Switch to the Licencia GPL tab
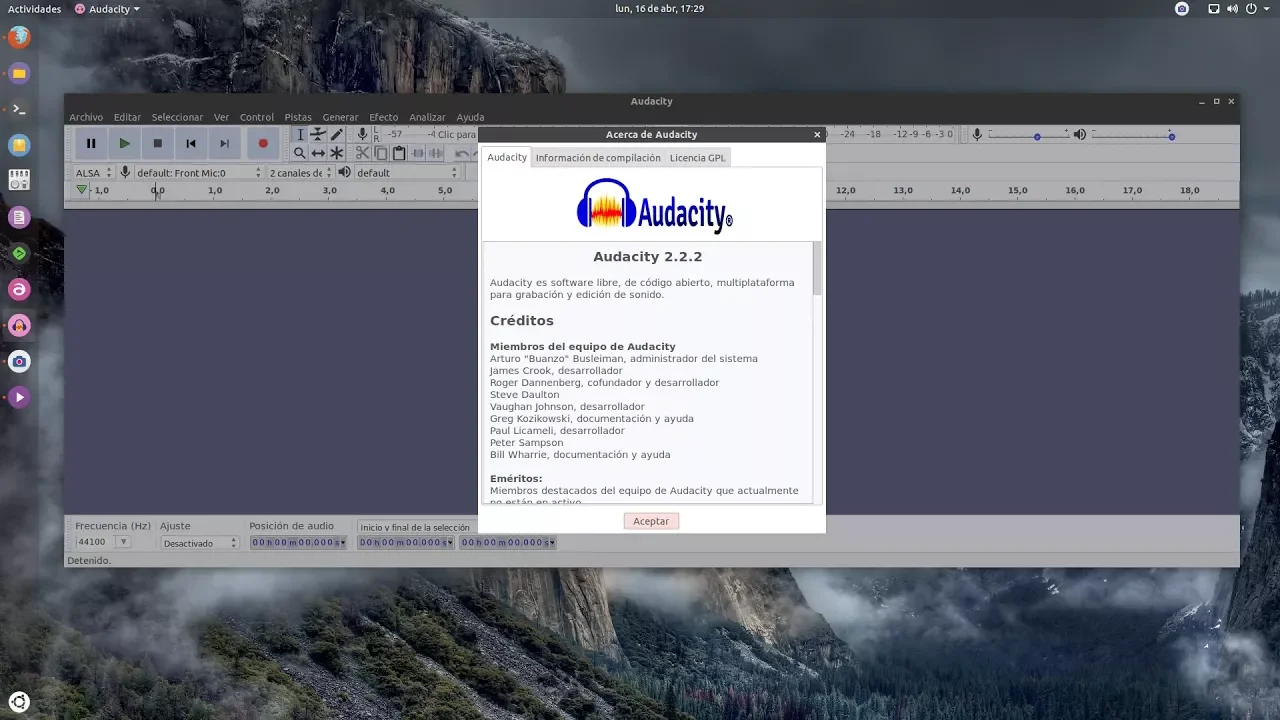The image size is (1280, 720). coord(697,158)
